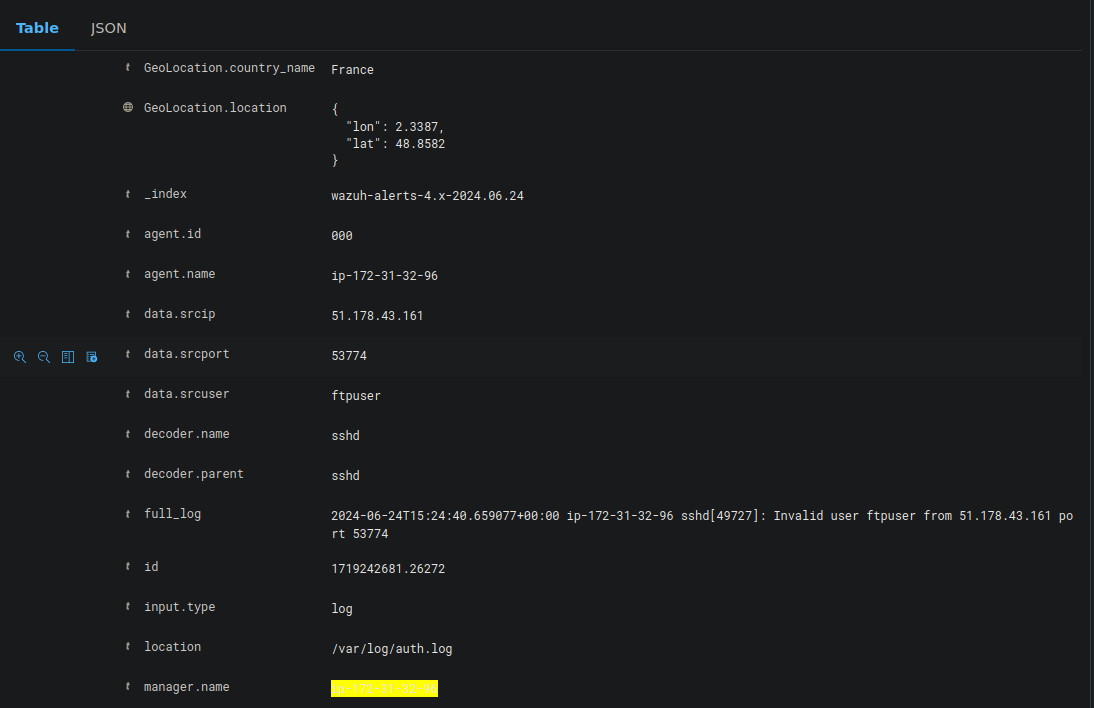Select the full_log field name
Screen dimensions: 1094x708
[x=172, y=514]
